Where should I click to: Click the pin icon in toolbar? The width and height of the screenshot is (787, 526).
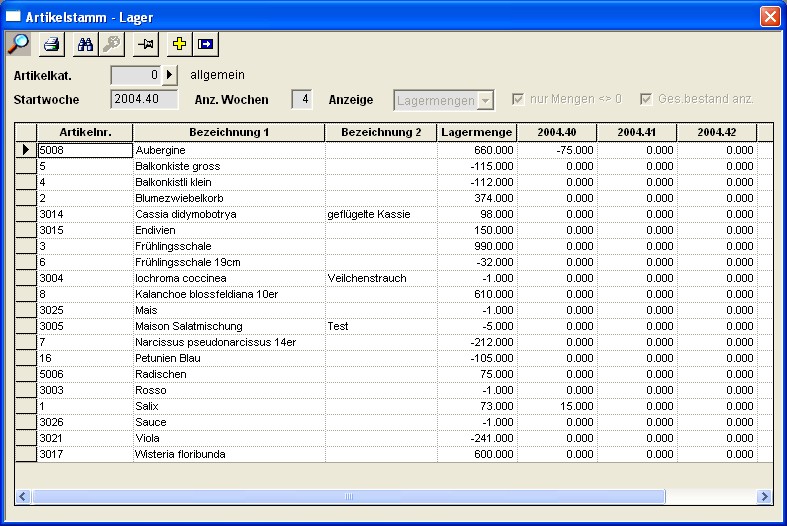(x=146, y=44)
